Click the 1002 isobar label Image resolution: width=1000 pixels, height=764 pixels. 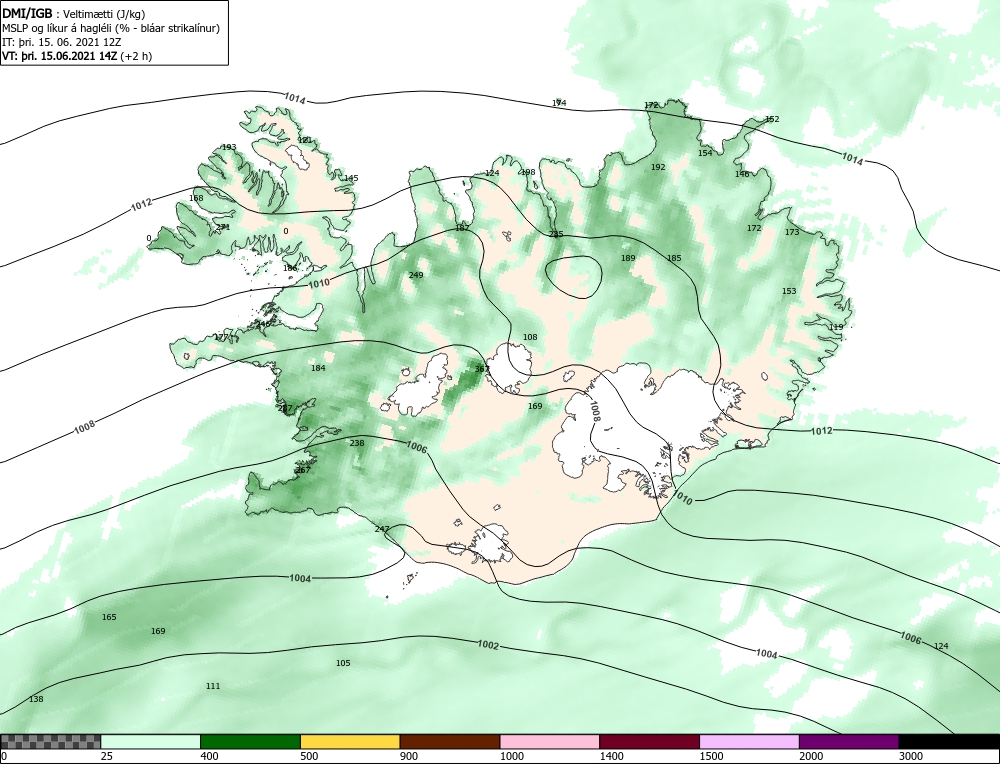tap(488, 645)
